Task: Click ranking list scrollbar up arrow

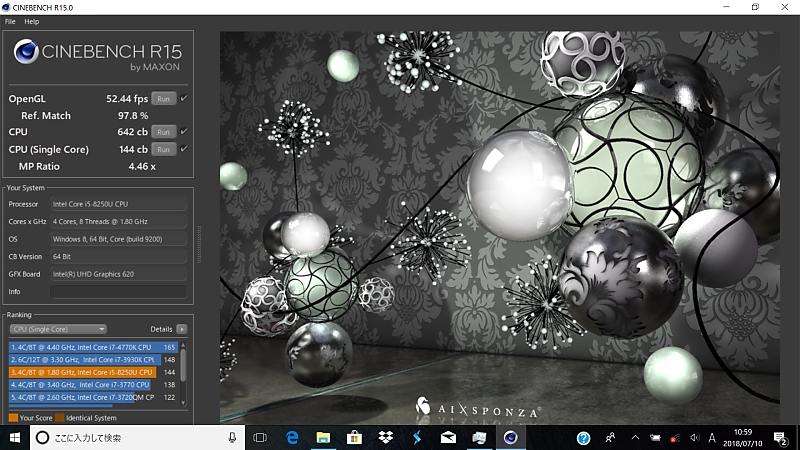Action: click(183, 346)
